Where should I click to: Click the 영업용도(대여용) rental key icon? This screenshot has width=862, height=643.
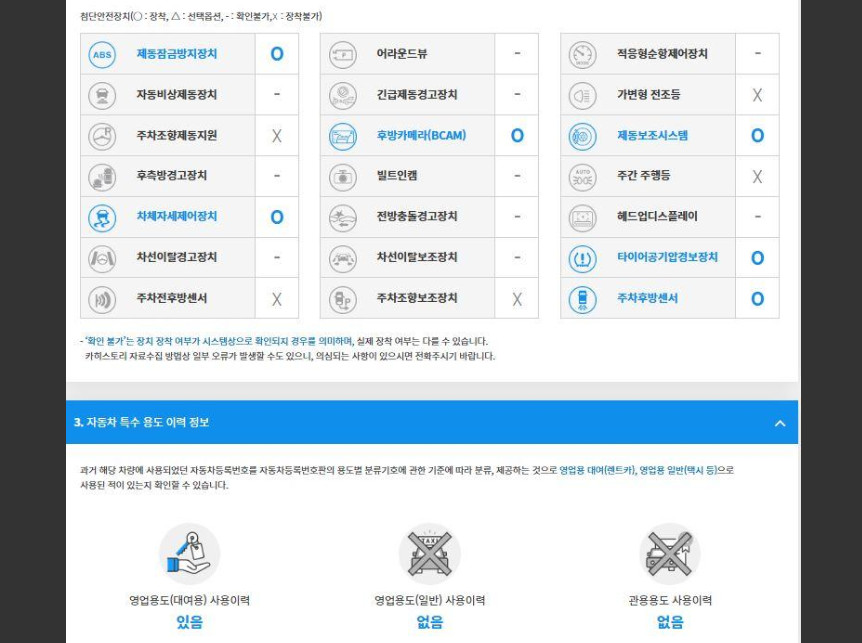click(190, 553)
